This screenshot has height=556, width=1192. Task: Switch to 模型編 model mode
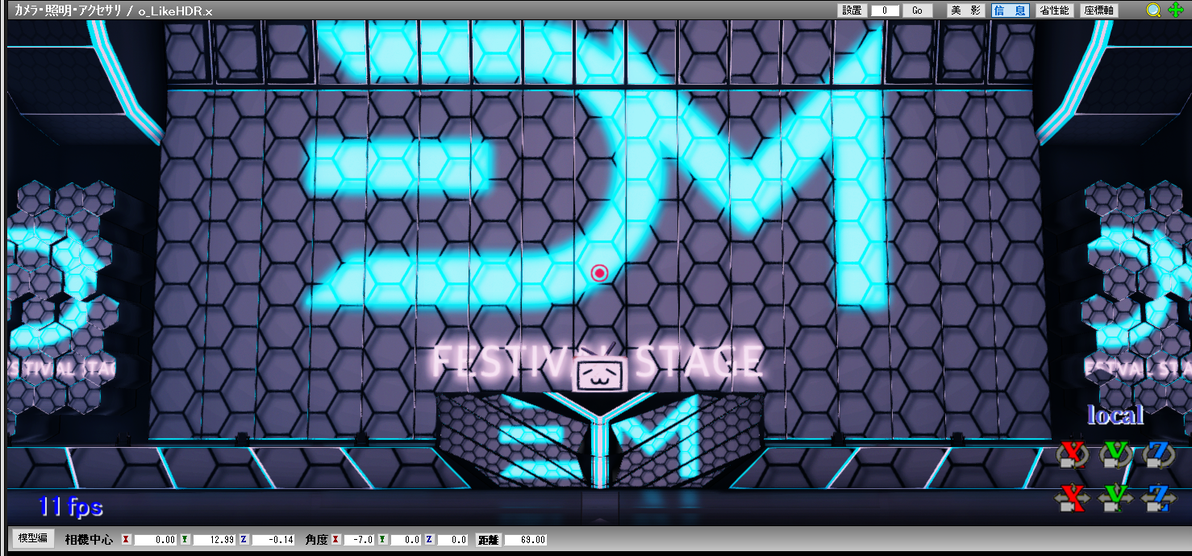32,539
